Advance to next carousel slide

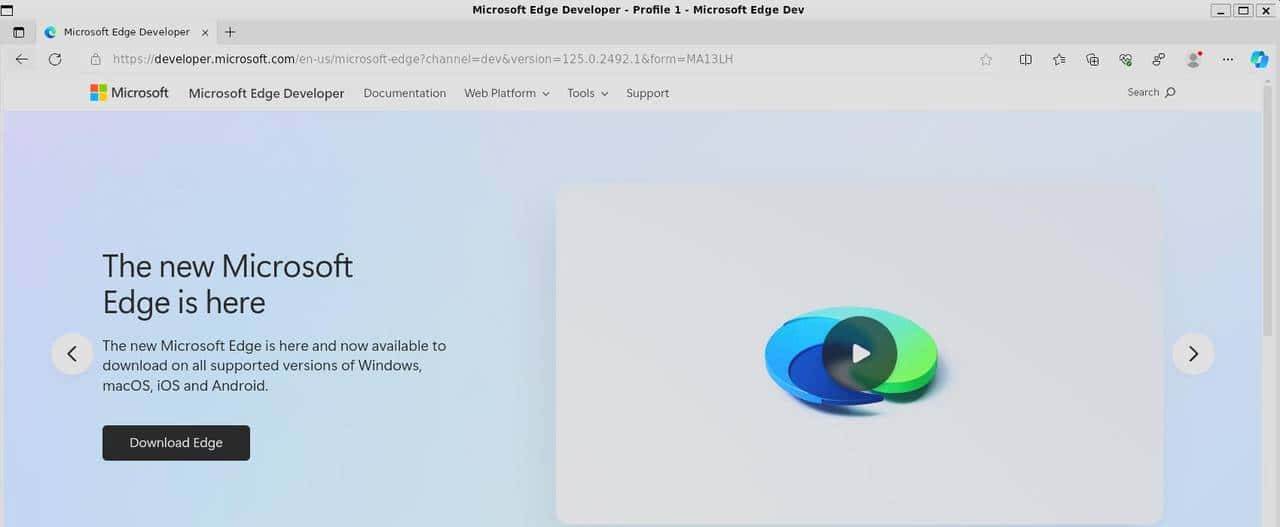(1193, 353)
